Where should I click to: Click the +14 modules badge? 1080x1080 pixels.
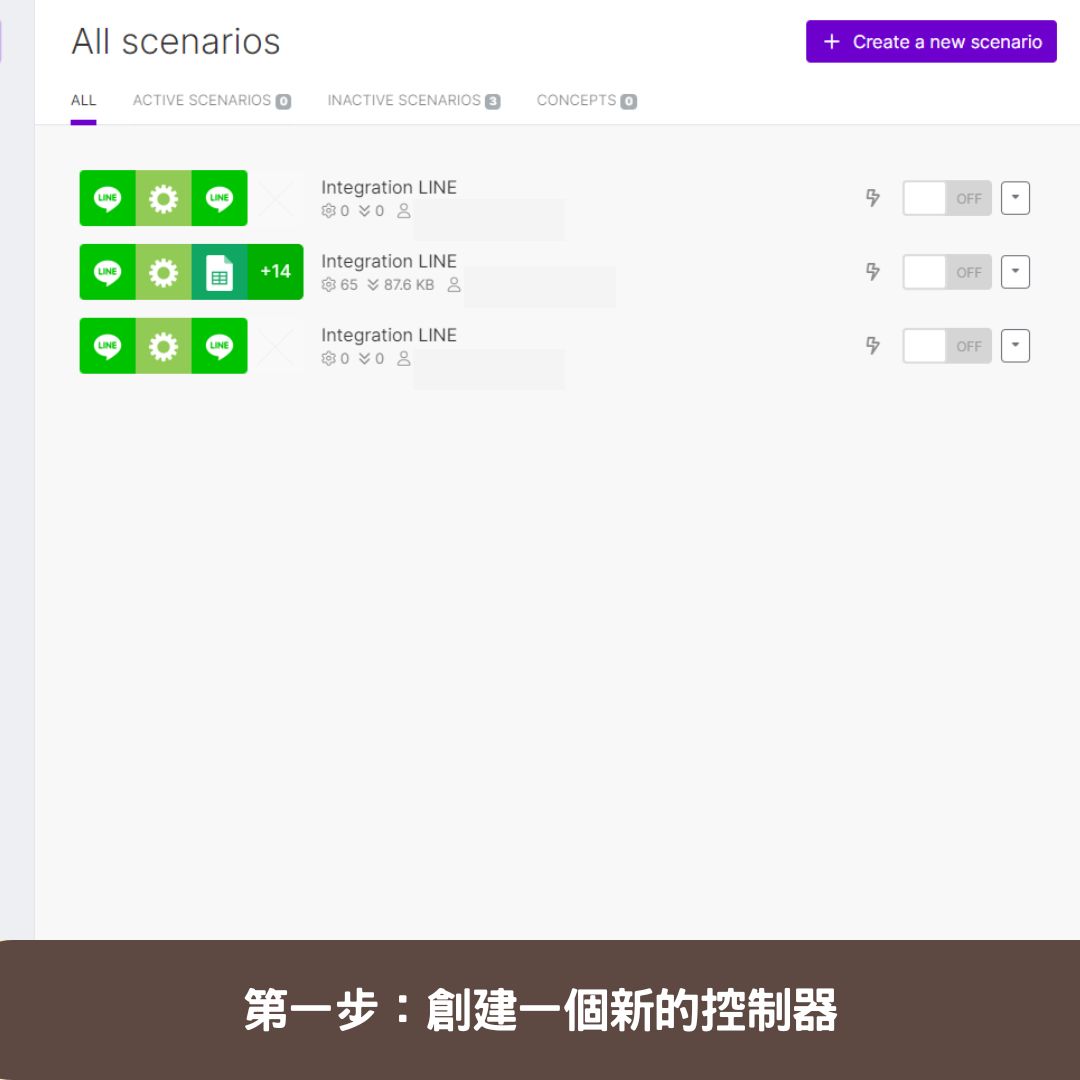274,271
